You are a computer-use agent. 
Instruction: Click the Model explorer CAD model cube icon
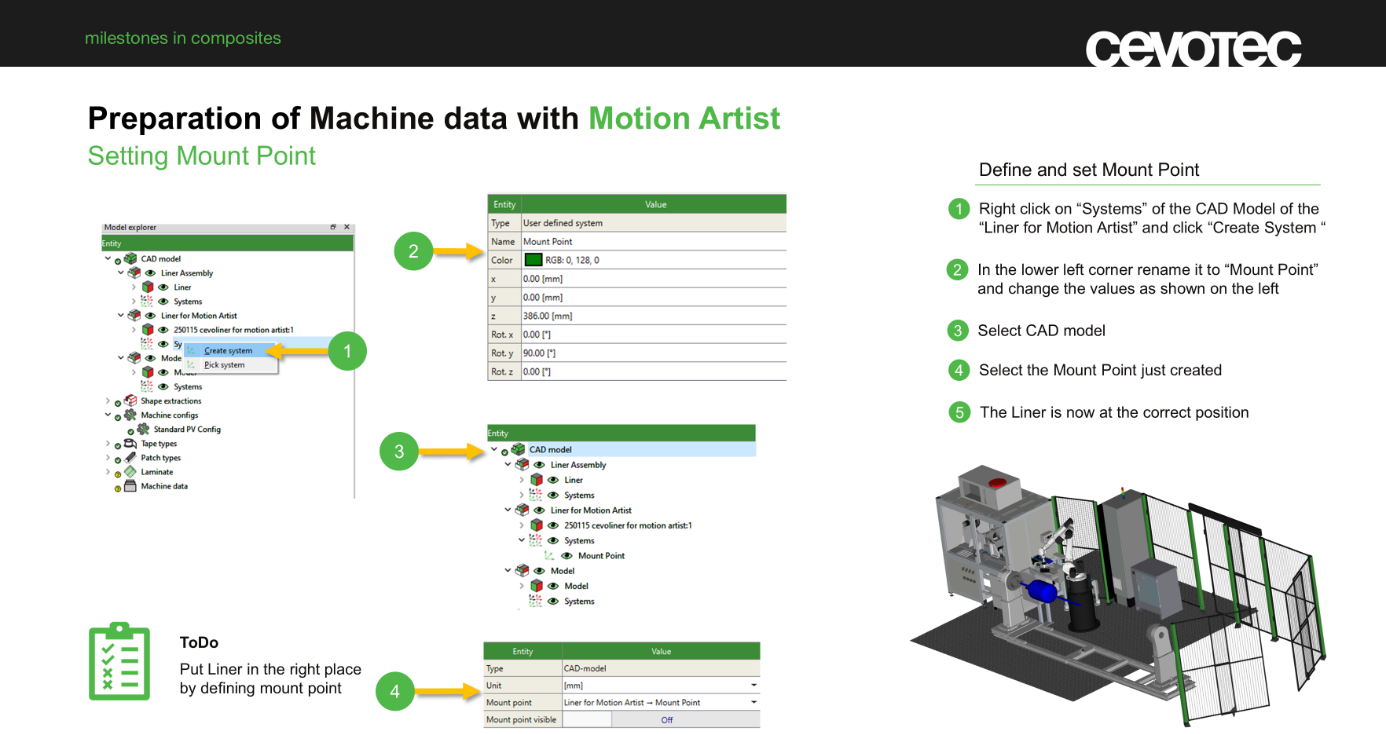(x=130, y=258)
